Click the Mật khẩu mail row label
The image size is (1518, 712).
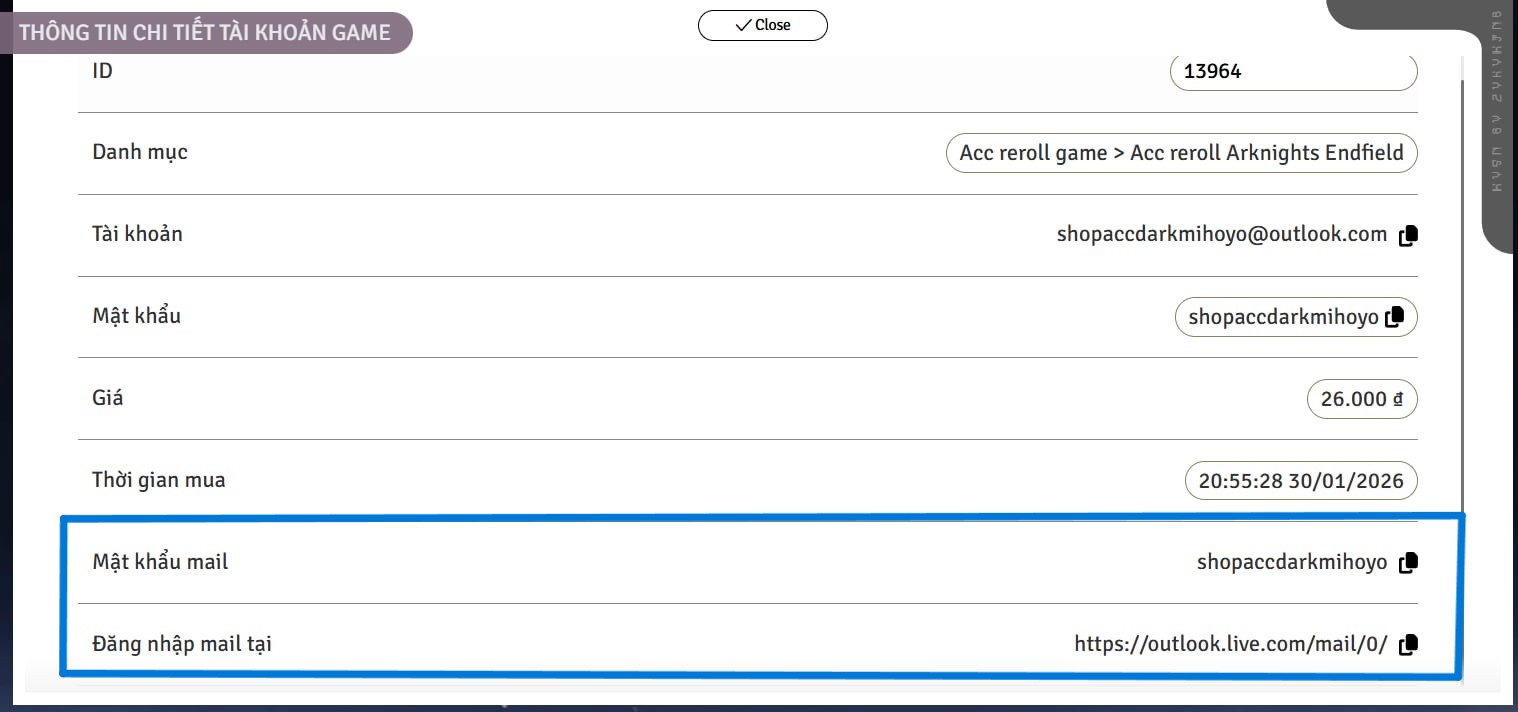click(160, 562)
